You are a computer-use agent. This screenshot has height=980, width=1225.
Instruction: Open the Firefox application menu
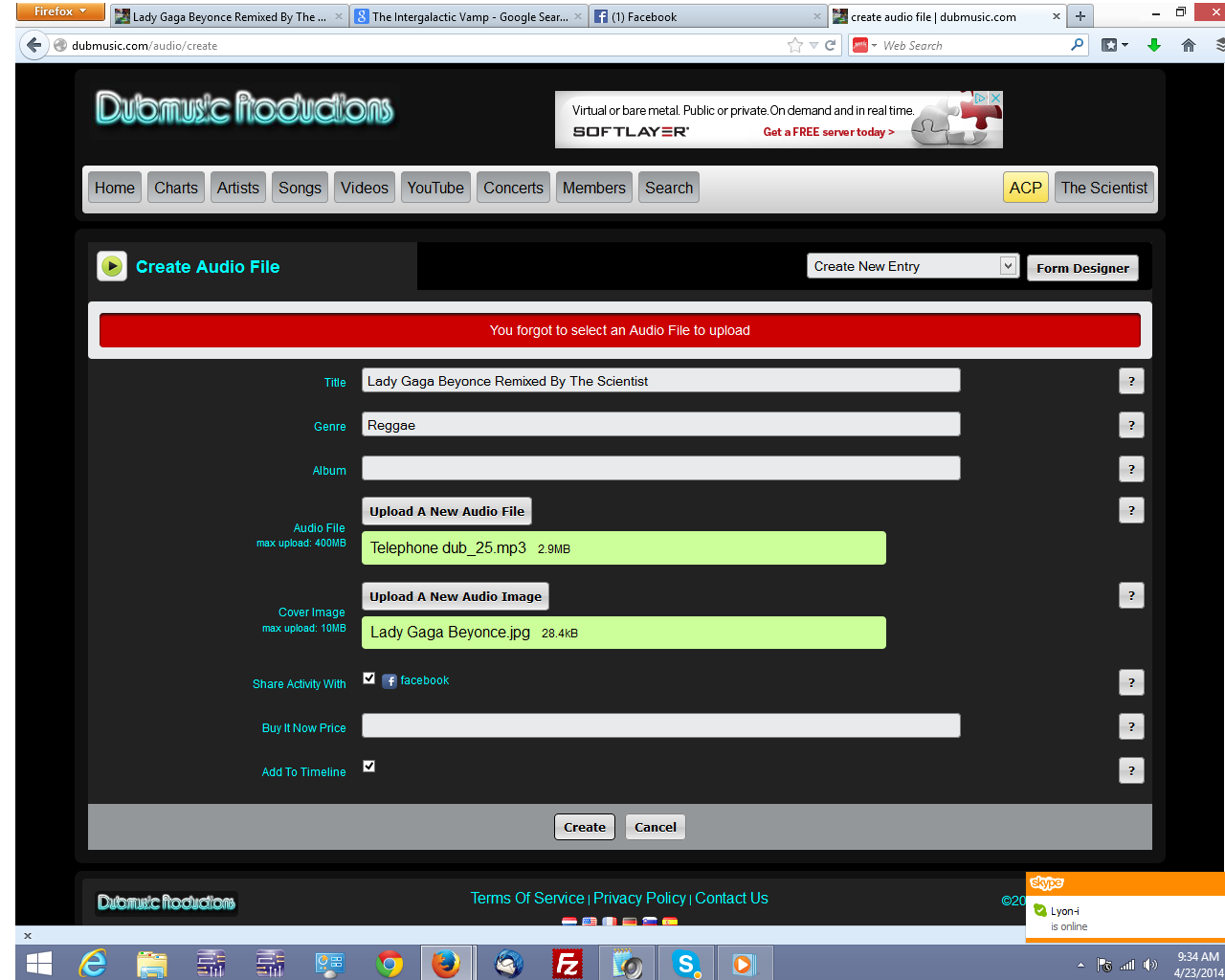pos(60,11)
